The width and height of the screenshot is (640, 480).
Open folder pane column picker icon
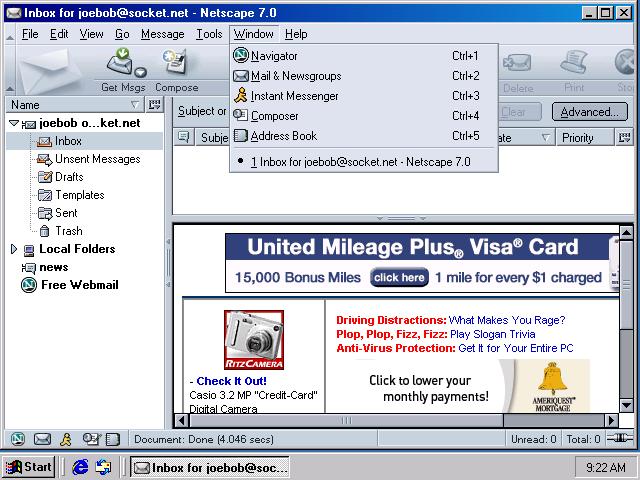pyautogui.click(x=155, y=105)
